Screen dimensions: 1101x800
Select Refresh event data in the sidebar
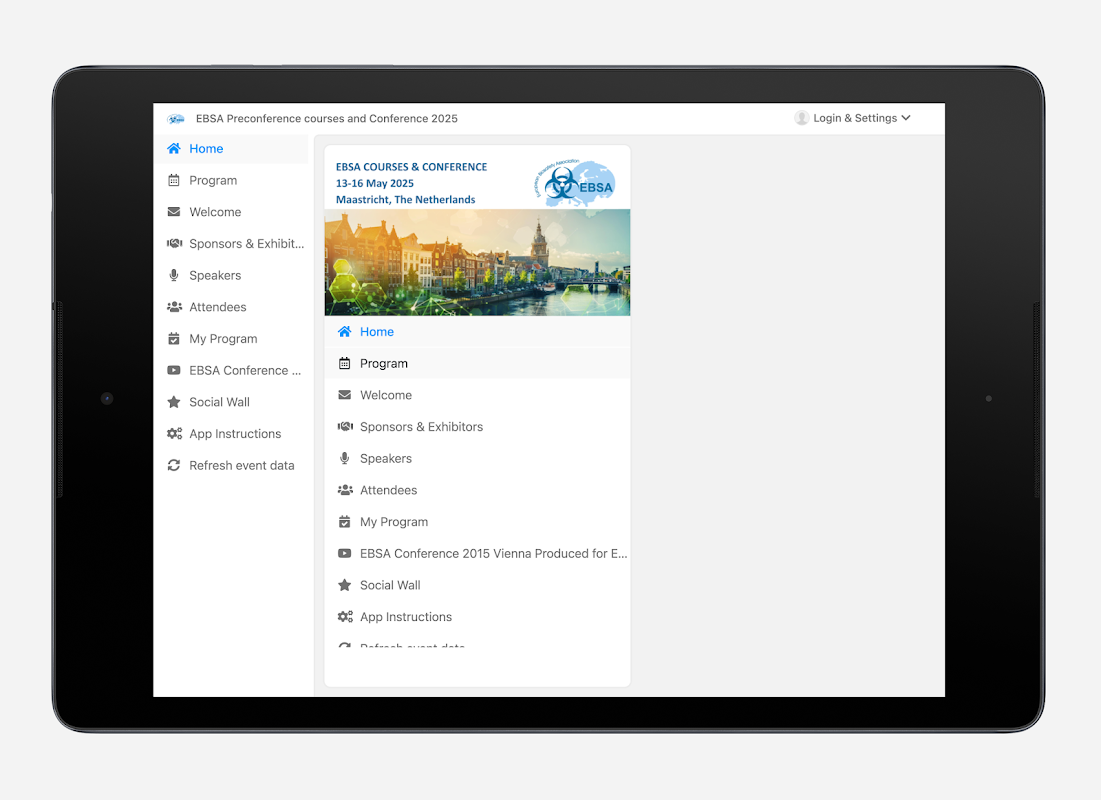[231, 465]
